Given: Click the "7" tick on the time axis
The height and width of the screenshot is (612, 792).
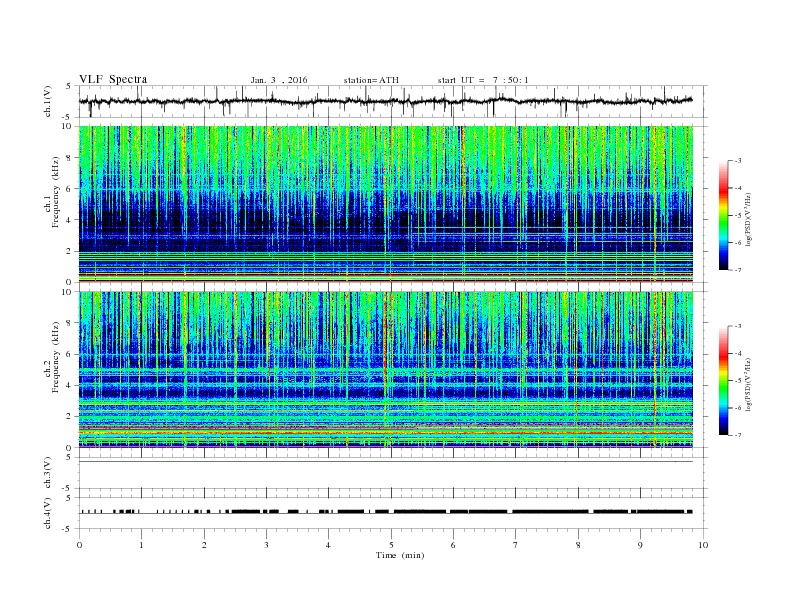Looking at the screenshot, I should (x=516, y=545).
